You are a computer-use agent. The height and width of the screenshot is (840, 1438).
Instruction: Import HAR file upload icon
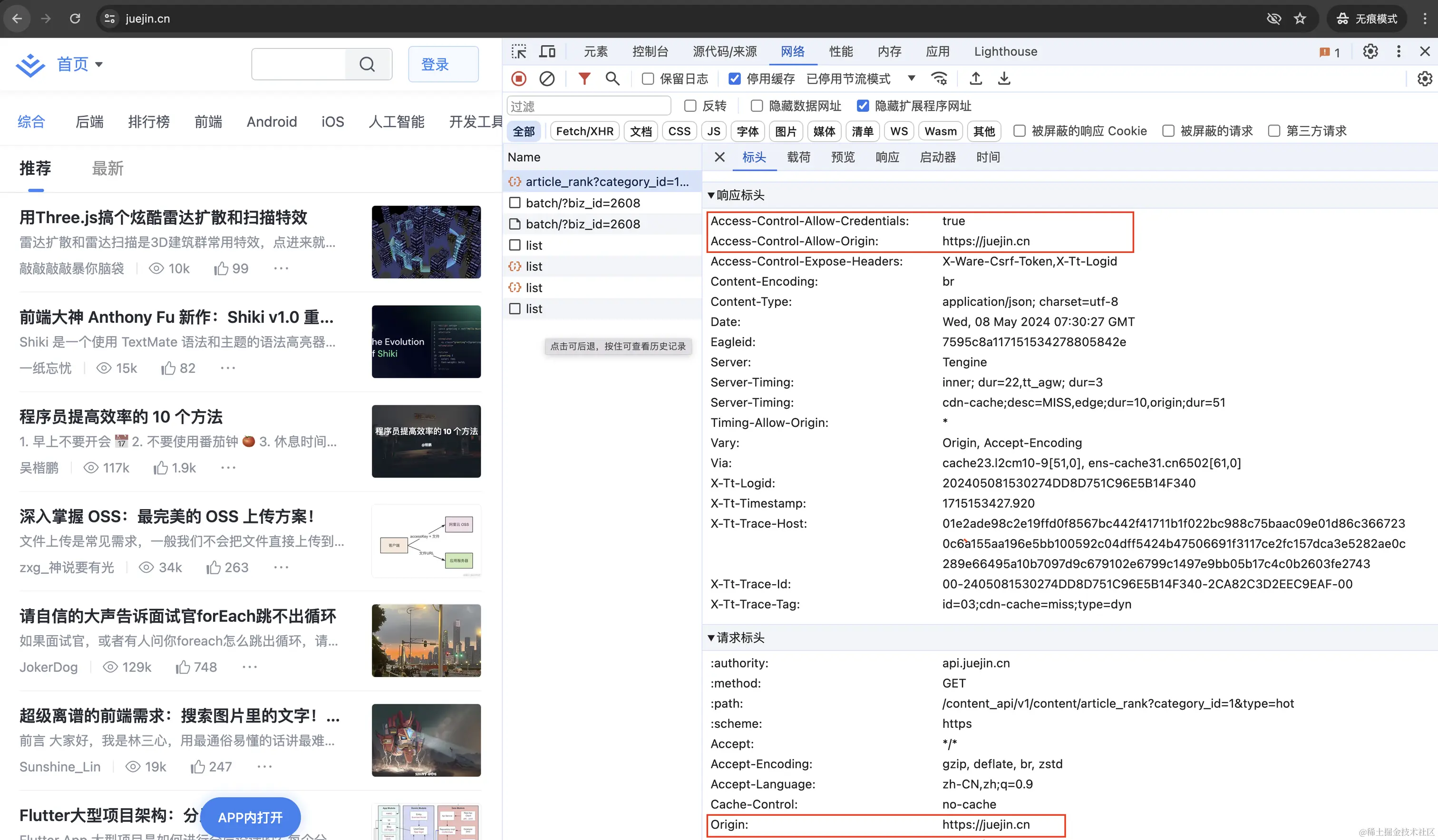[976, 78]
